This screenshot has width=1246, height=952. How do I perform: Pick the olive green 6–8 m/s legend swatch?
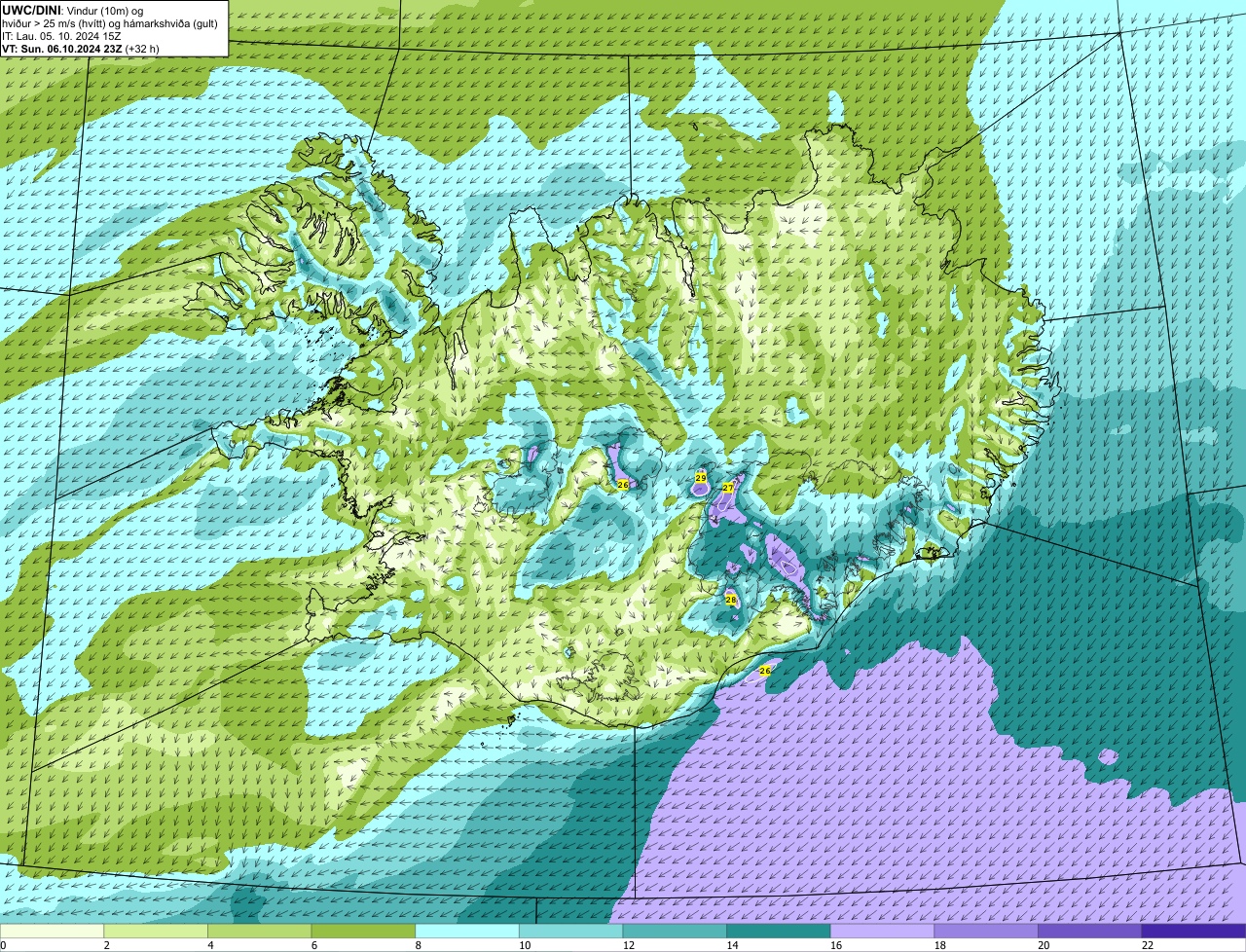point(363,931)
